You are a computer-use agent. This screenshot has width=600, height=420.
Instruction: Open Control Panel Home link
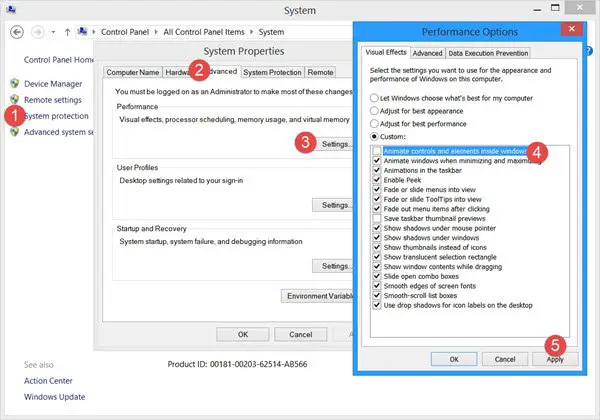pos(59,60)
